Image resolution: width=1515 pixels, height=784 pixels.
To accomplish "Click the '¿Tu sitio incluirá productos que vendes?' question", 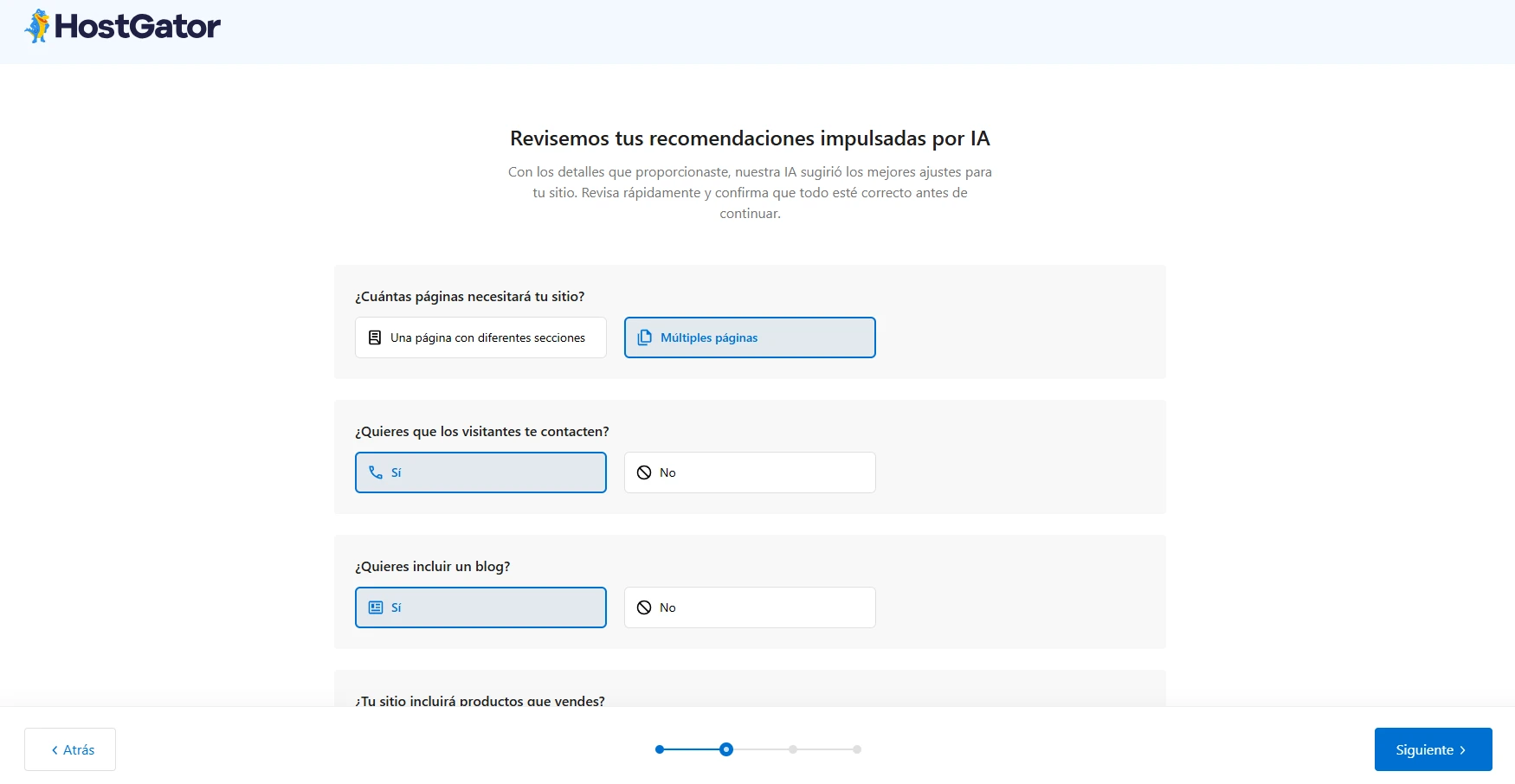I will (x=480, y=700).
